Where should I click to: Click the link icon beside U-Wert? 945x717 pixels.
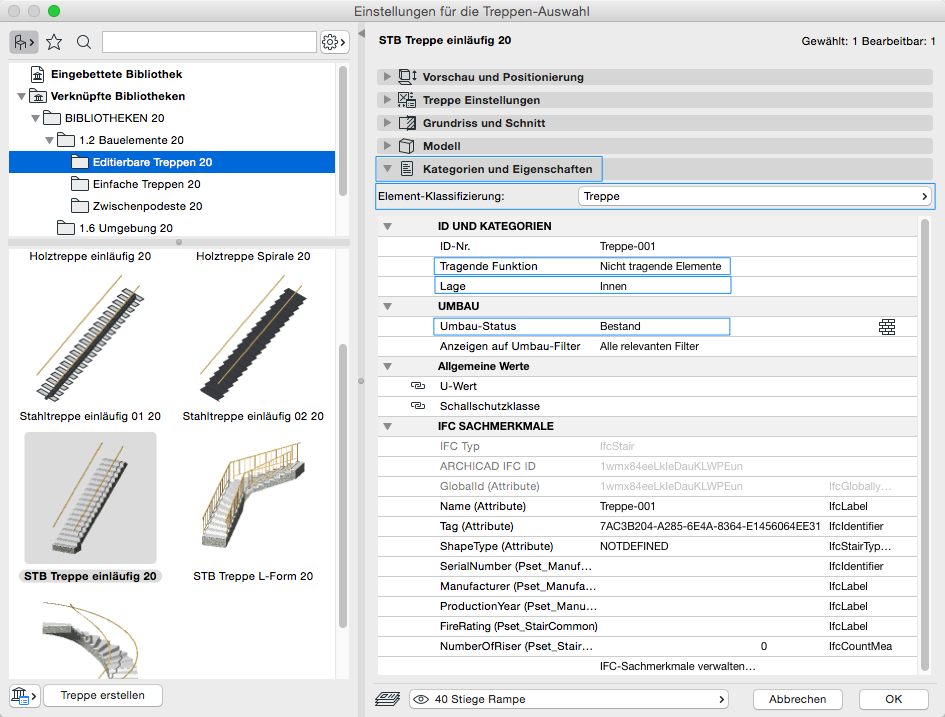(x=418, y=386)
